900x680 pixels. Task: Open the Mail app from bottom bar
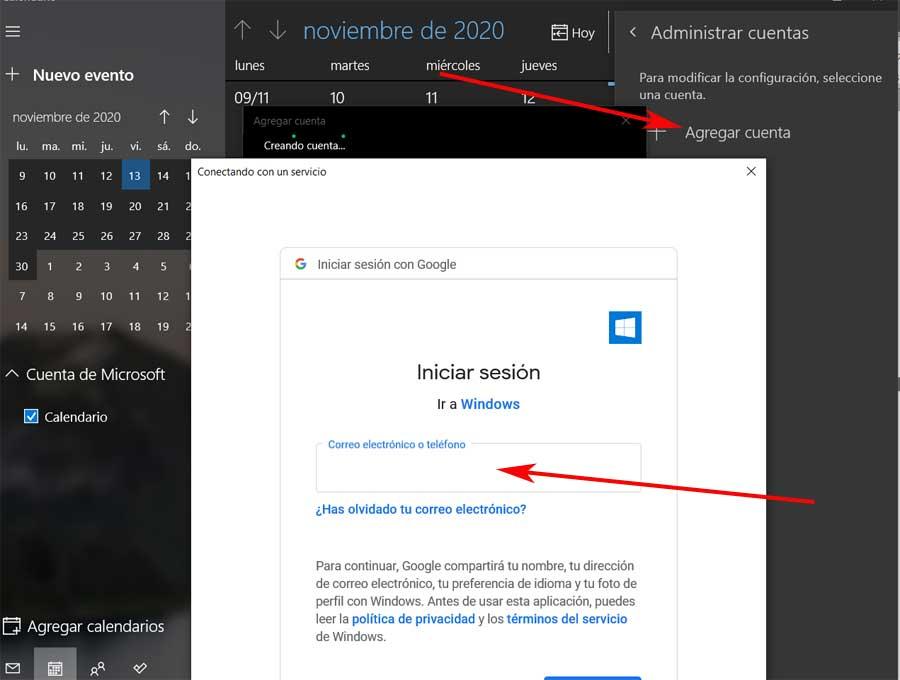pos(13,668)
